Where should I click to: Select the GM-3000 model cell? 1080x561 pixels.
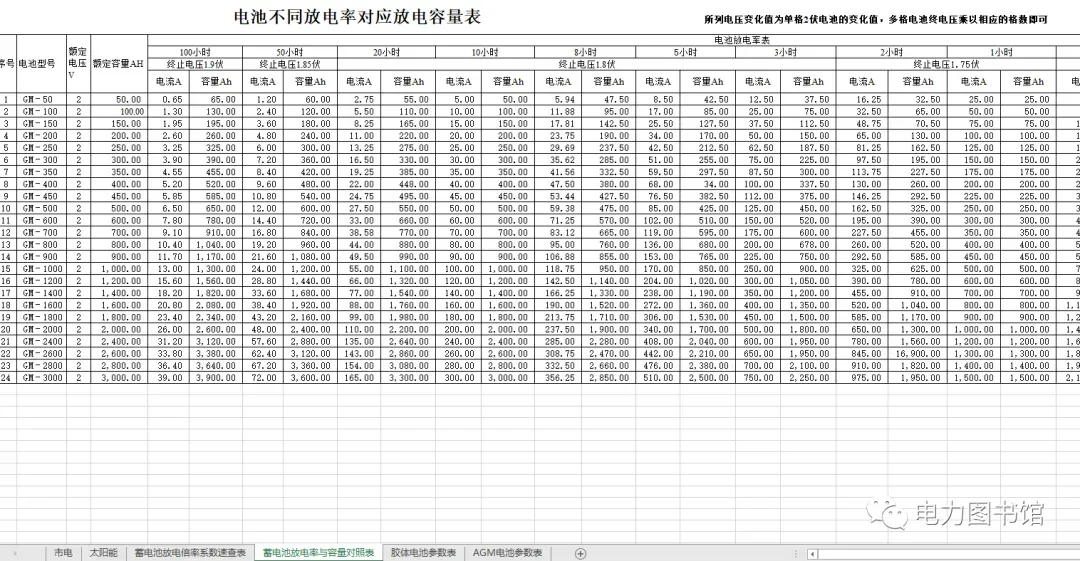(x=41, y=378)
